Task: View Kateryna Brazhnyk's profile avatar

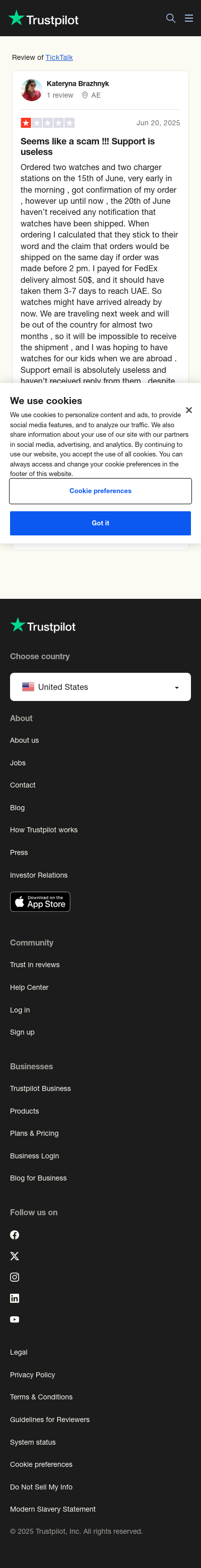Action: tap(31, 90)
